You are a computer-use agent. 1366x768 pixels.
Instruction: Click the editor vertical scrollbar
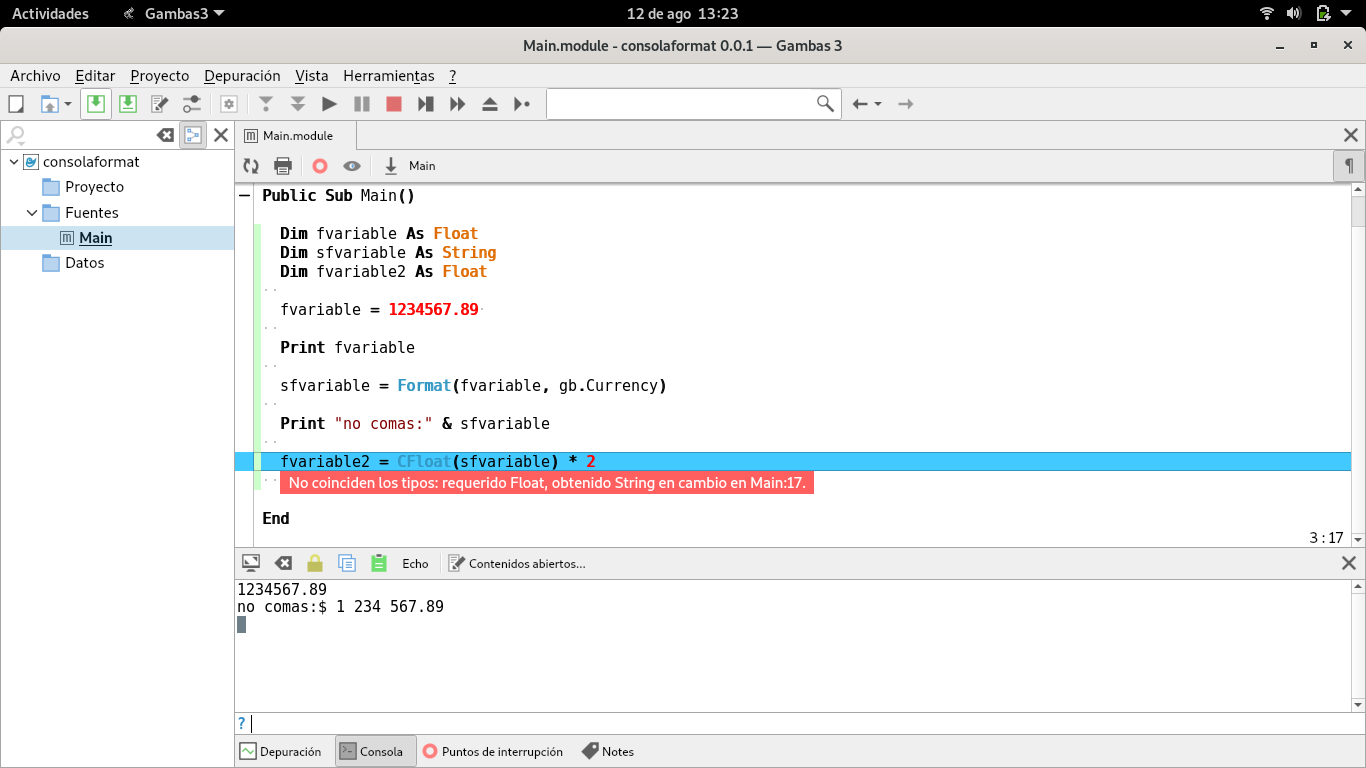click(x=1357, y=380)
